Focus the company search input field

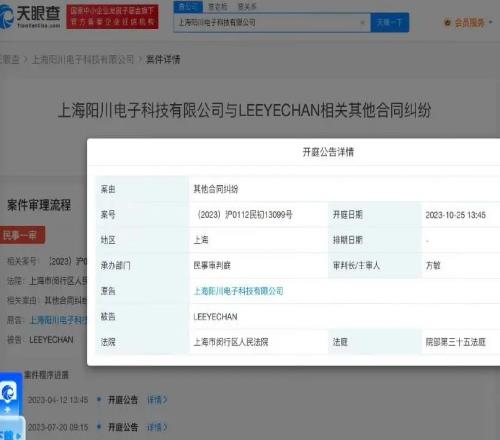267,23
